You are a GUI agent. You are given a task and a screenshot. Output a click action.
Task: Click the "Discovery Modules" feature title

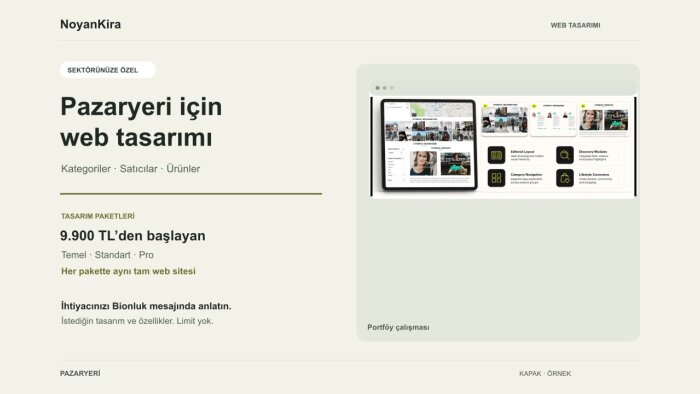pyautogui.click(x=593, y=152)
